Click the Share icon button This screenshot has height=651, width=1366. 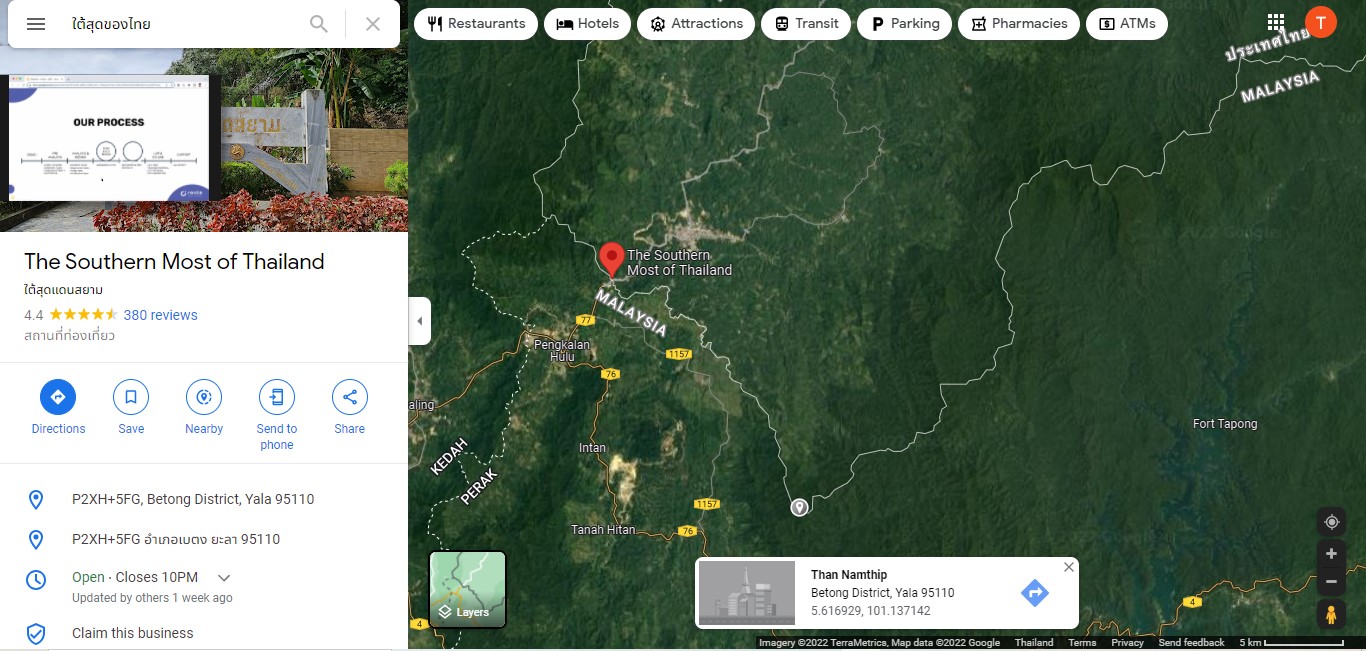click(x=350, y=397)
